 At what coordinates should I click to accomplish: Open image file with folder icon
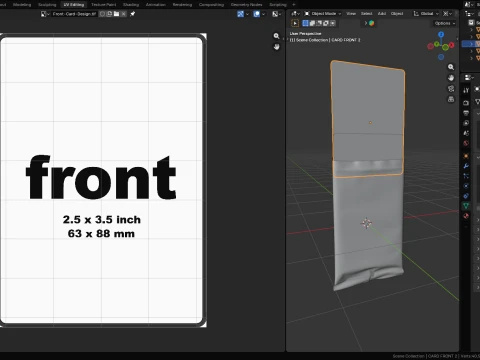[116, 14]
